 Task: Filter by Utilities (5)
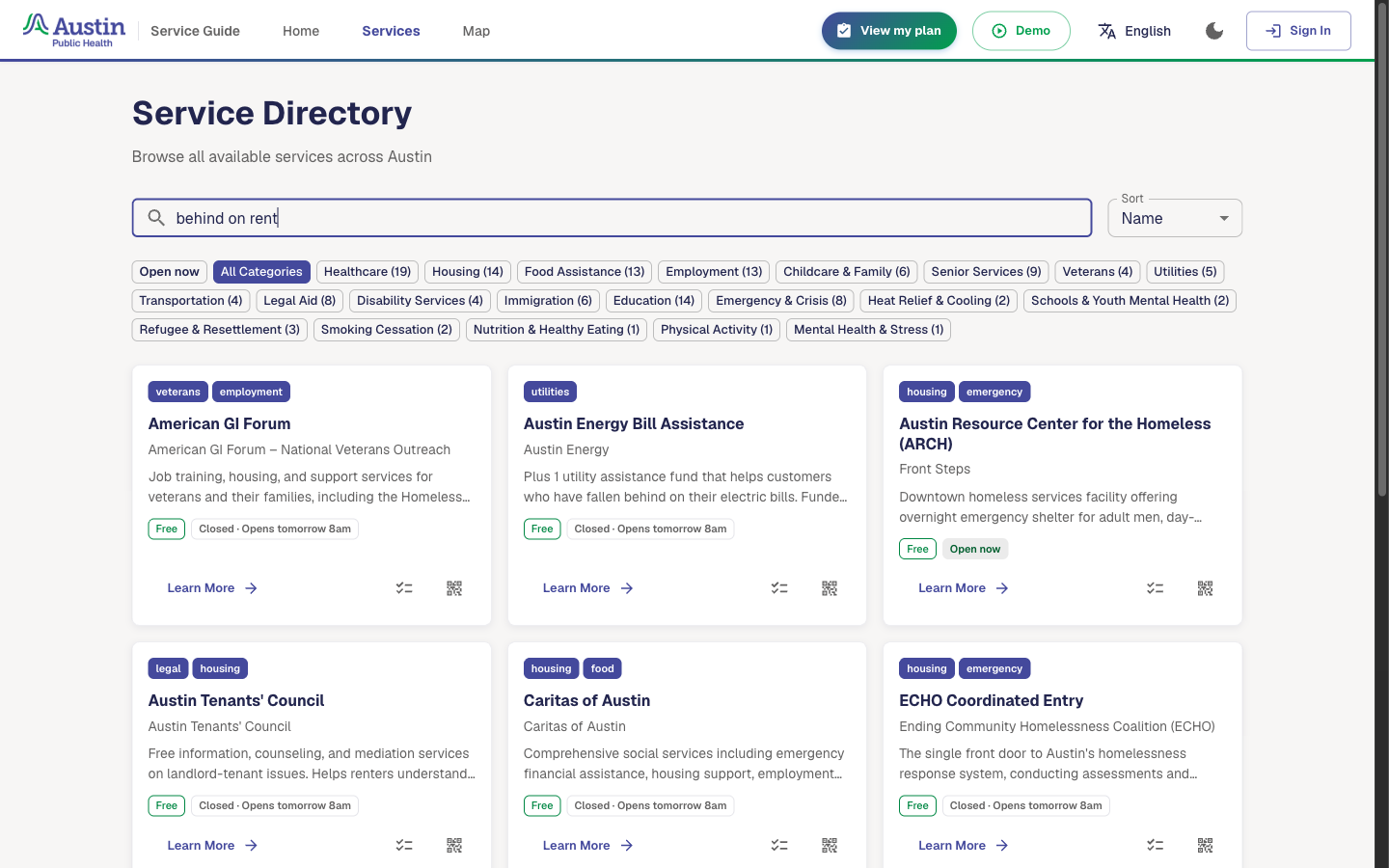(1185, 272)
